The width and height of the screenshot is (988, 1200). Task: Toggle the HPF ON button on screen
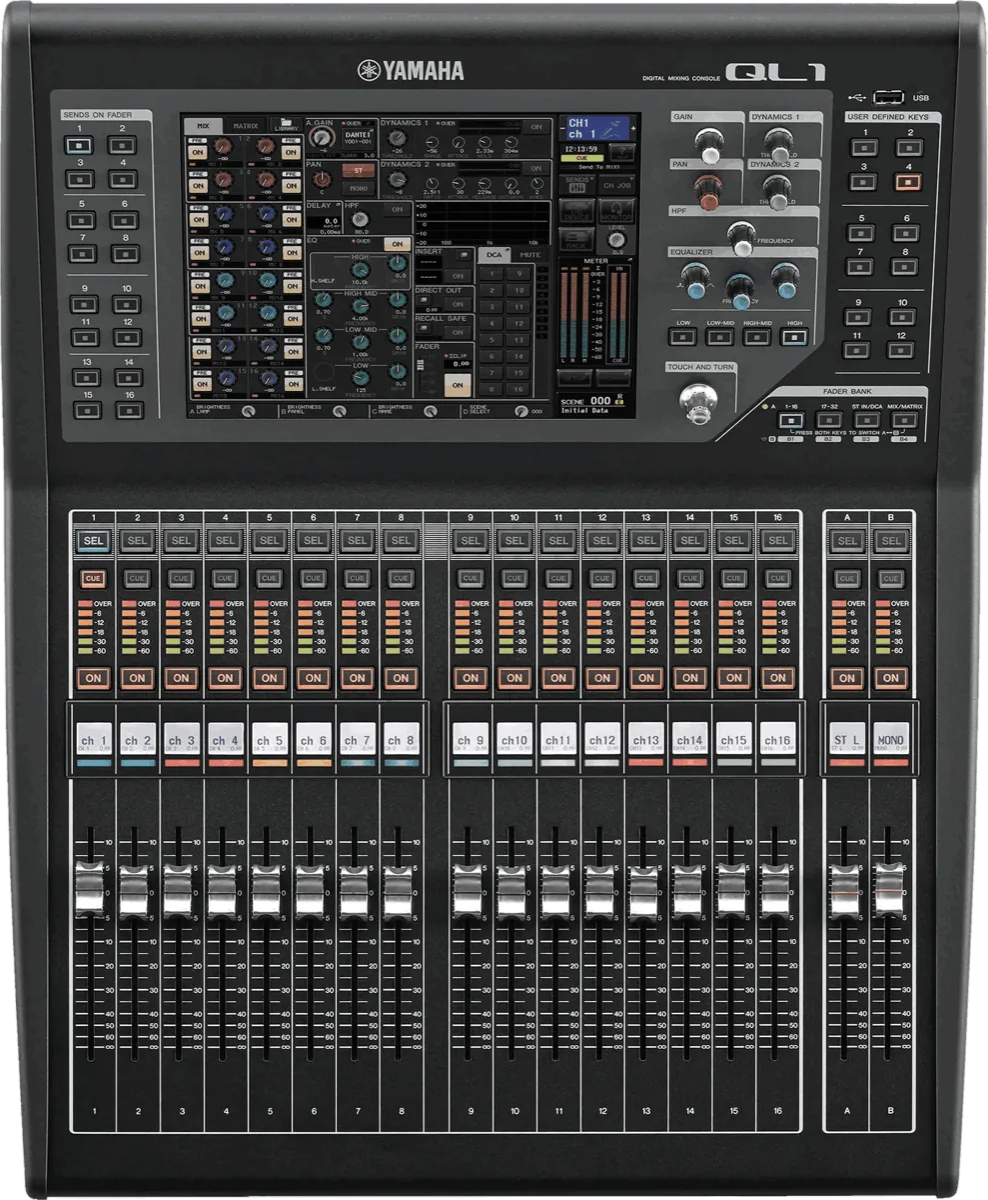pos(397,209)
